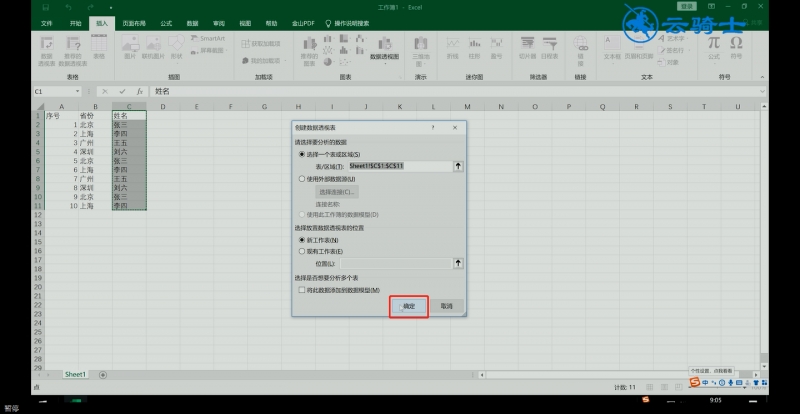This screenshot has height=414, width=800.
Task: Click the 文本框 text box icon
Action: (x=612, y=47)
